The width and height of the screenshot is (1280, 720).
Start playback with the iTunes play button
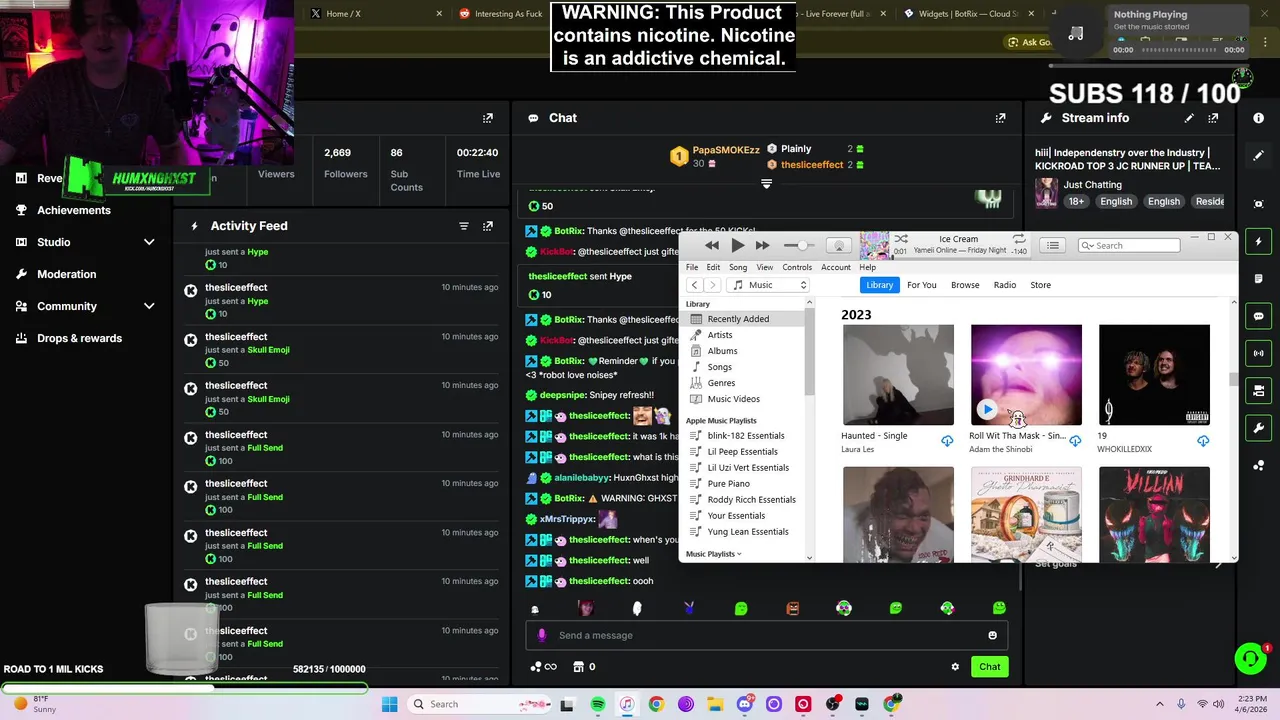tap(737, 245)
